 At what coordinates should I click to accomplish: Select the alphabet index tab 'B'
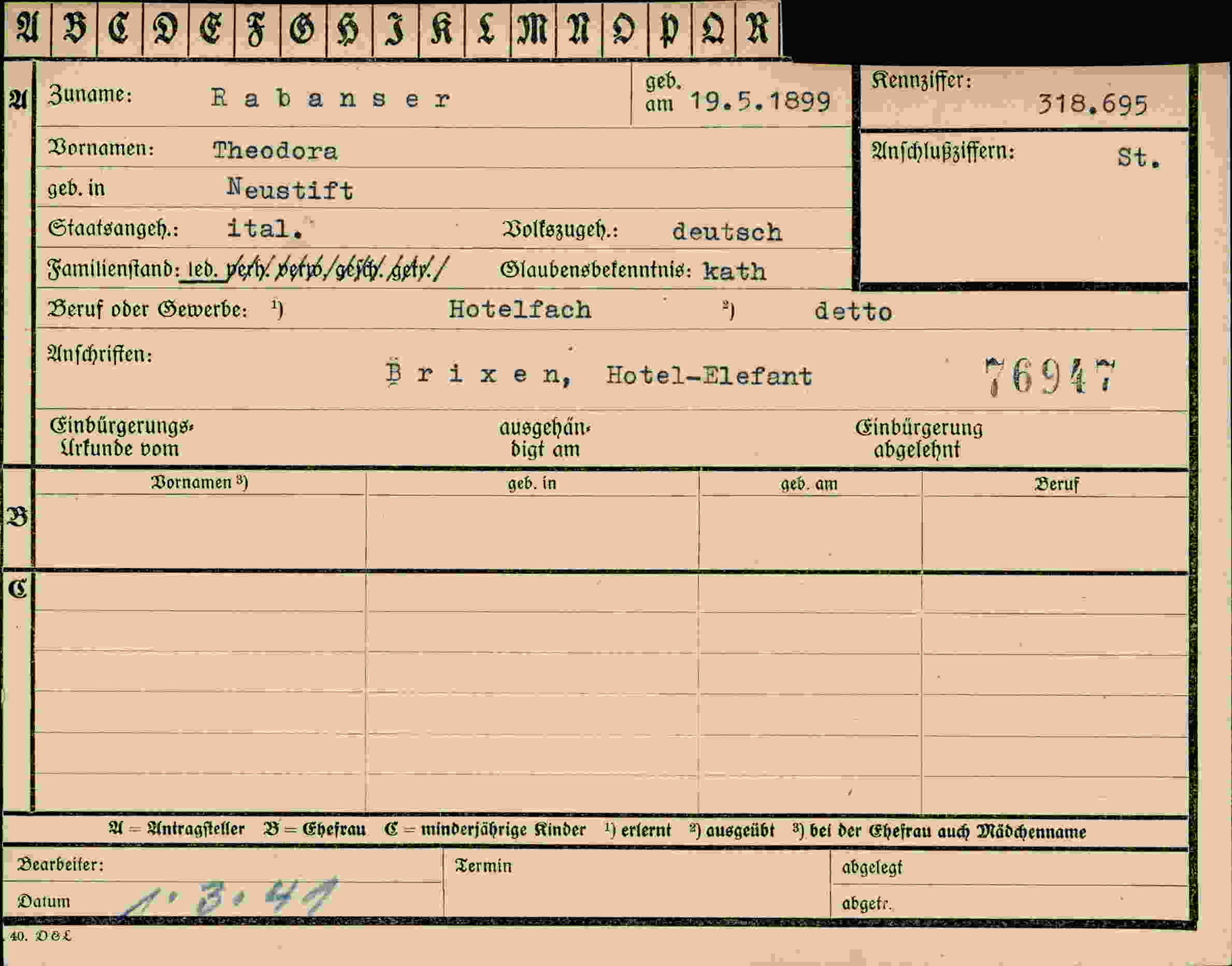(x=74, y=30)
